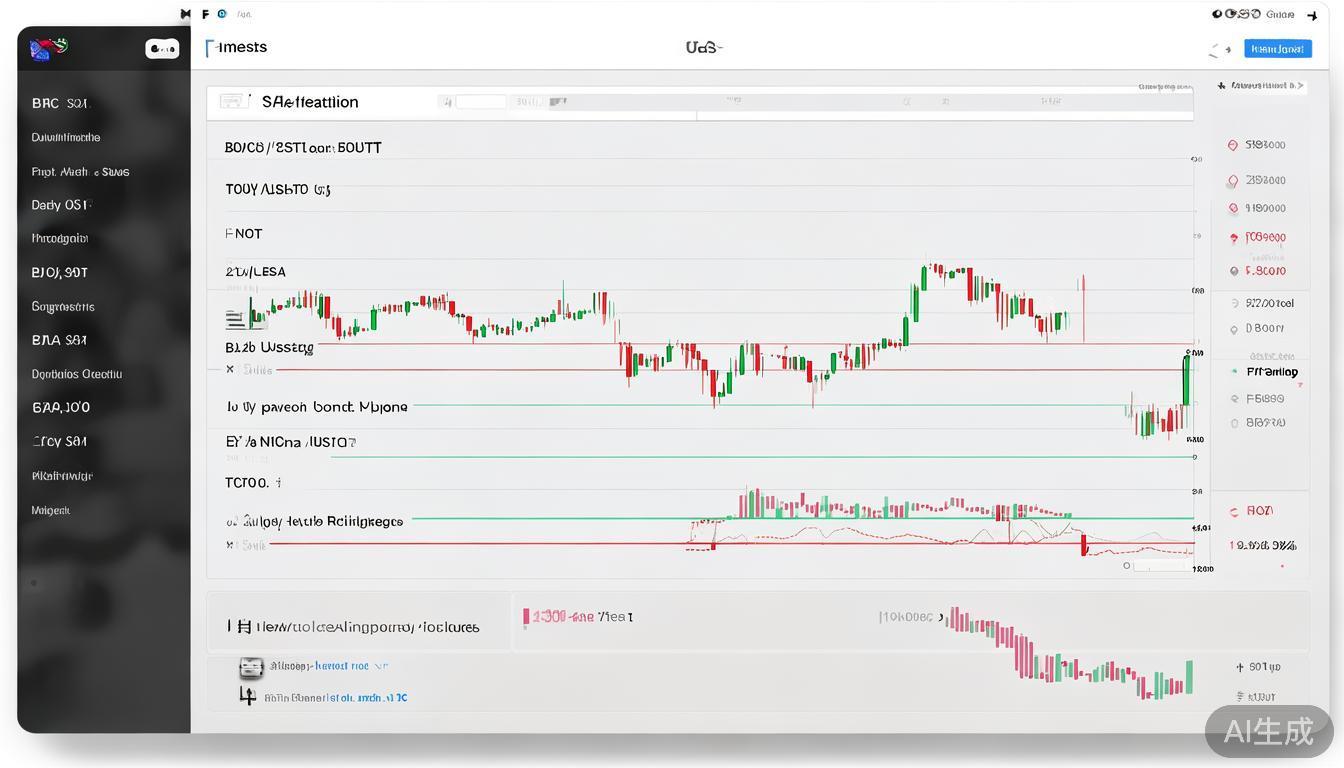
Task: Click the arrow icon at top-right corner
Action: tap(1312, 15)
